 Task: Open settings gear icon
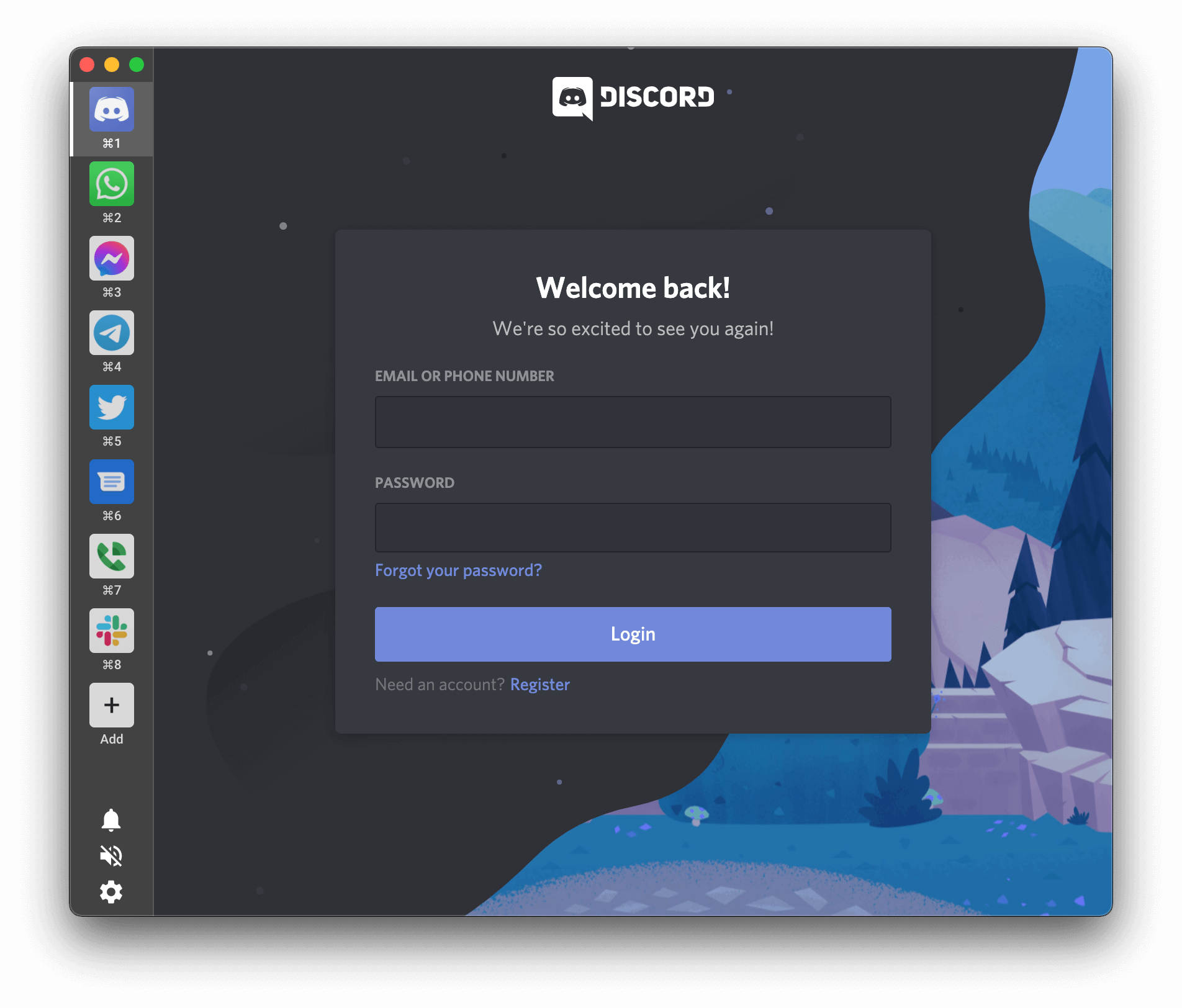coord(111,892)
